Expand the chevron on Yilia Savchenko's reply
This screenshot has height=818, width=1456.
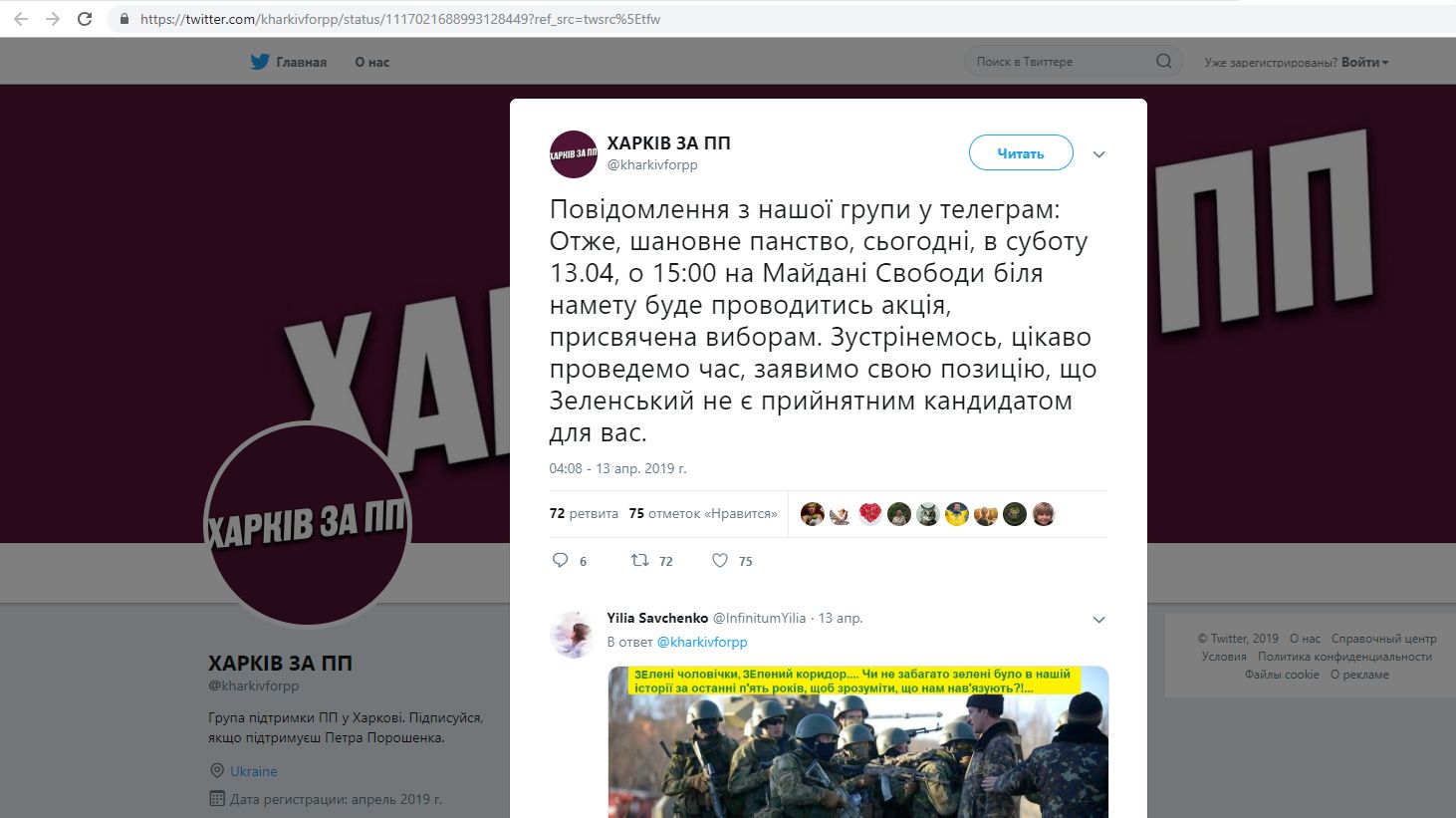(1098, 620)
